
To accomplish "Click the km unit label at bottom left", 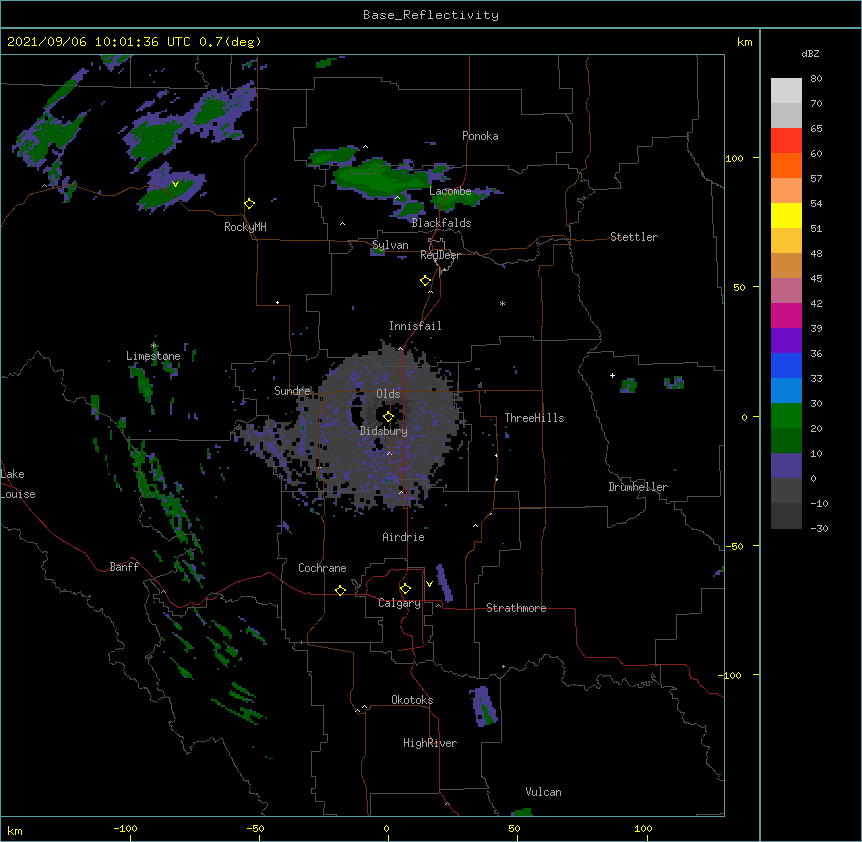I will pyautogui.click(x=15, y=831).
